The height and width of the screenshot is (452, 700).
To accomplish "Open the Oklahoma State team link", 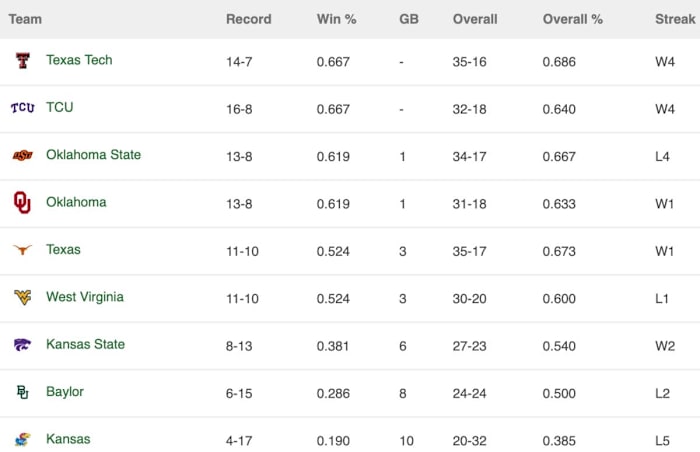I will (93, 155).
